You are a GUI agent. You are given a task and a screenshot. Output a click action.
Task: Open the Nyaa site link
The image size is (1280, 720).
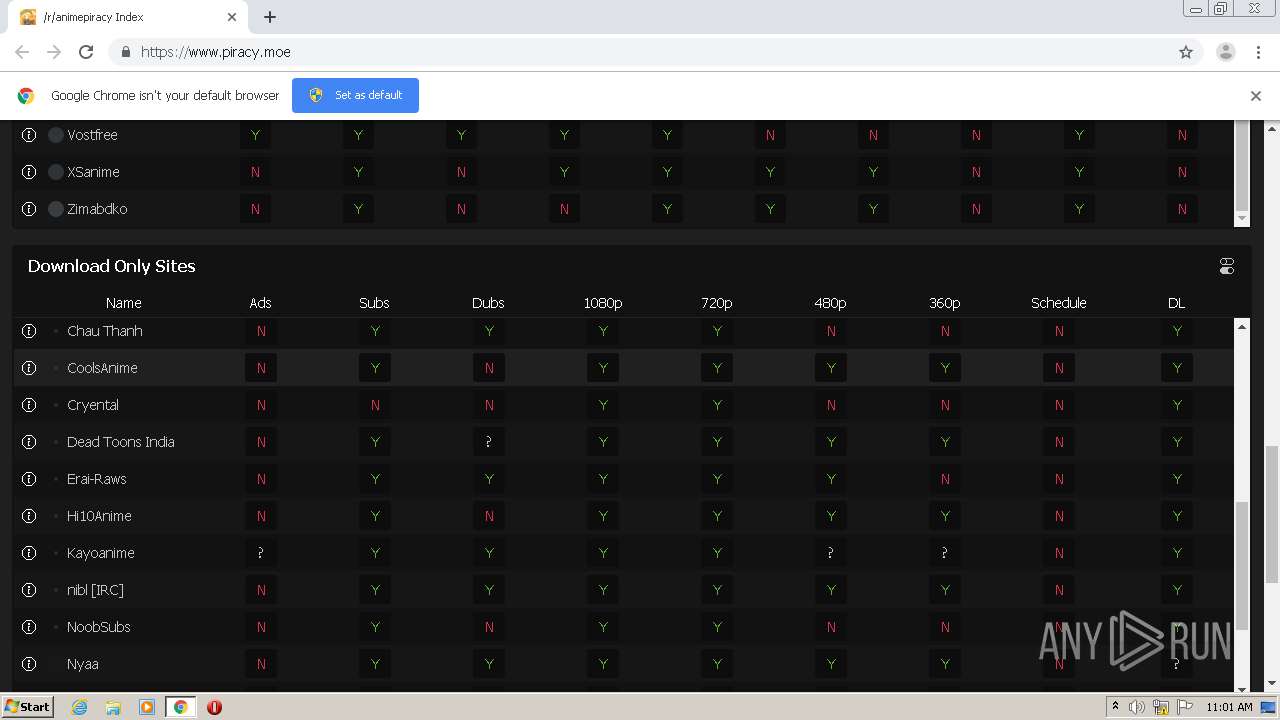coord(82,664)
